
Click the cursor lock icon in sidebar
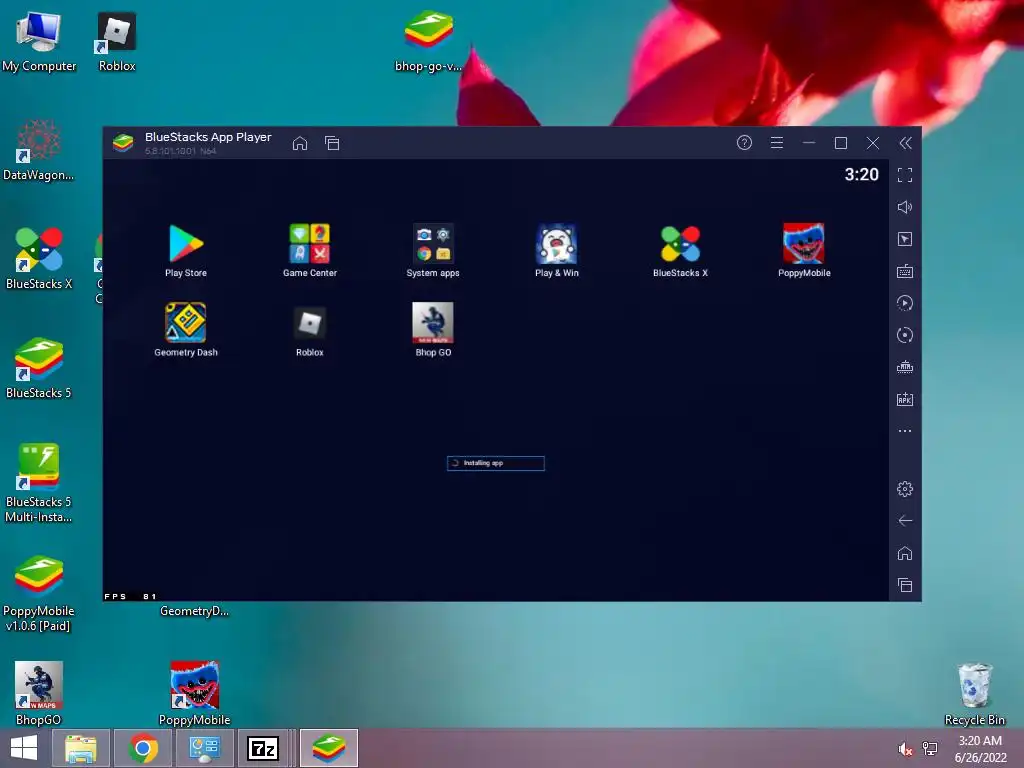(904, 239)
